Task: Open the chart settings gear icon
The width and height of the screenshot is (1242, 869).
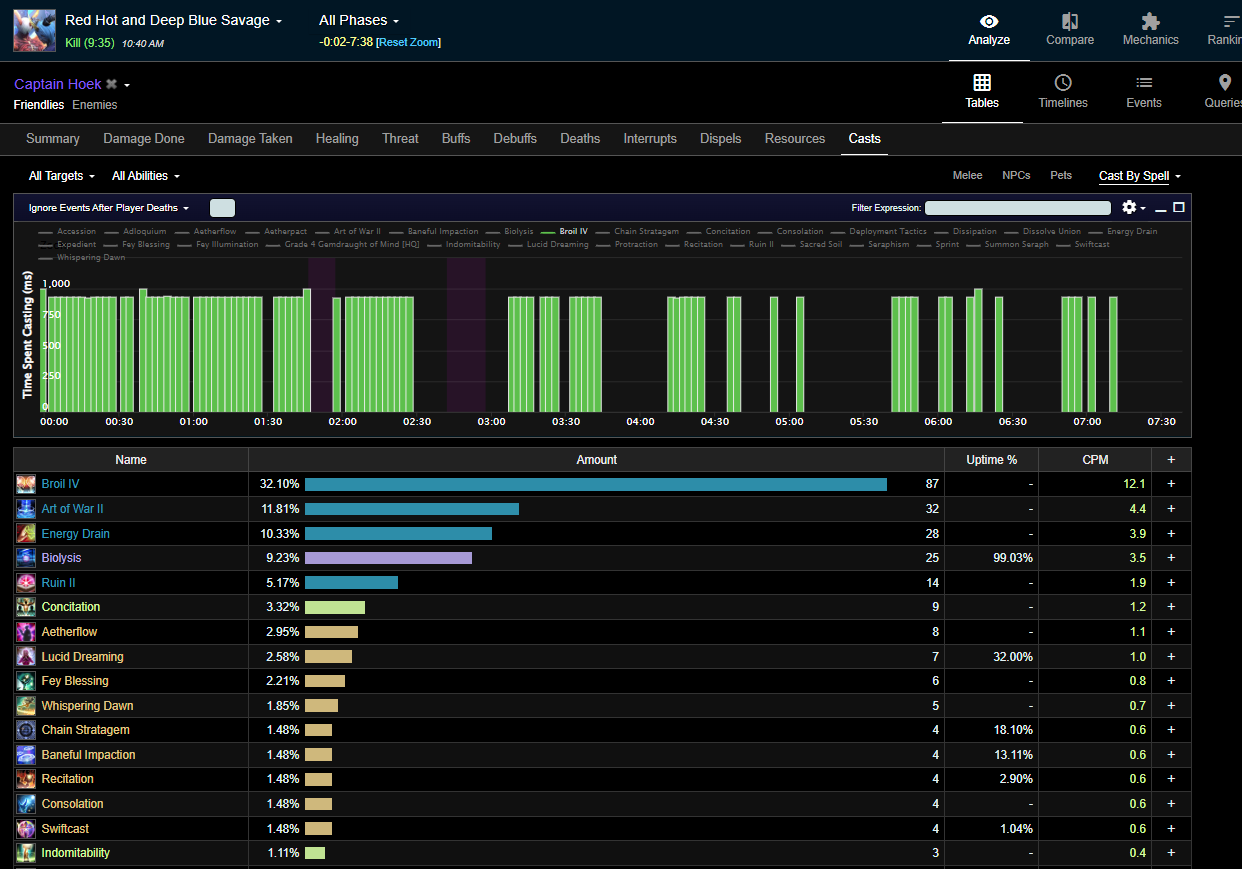Action: 1130,207
